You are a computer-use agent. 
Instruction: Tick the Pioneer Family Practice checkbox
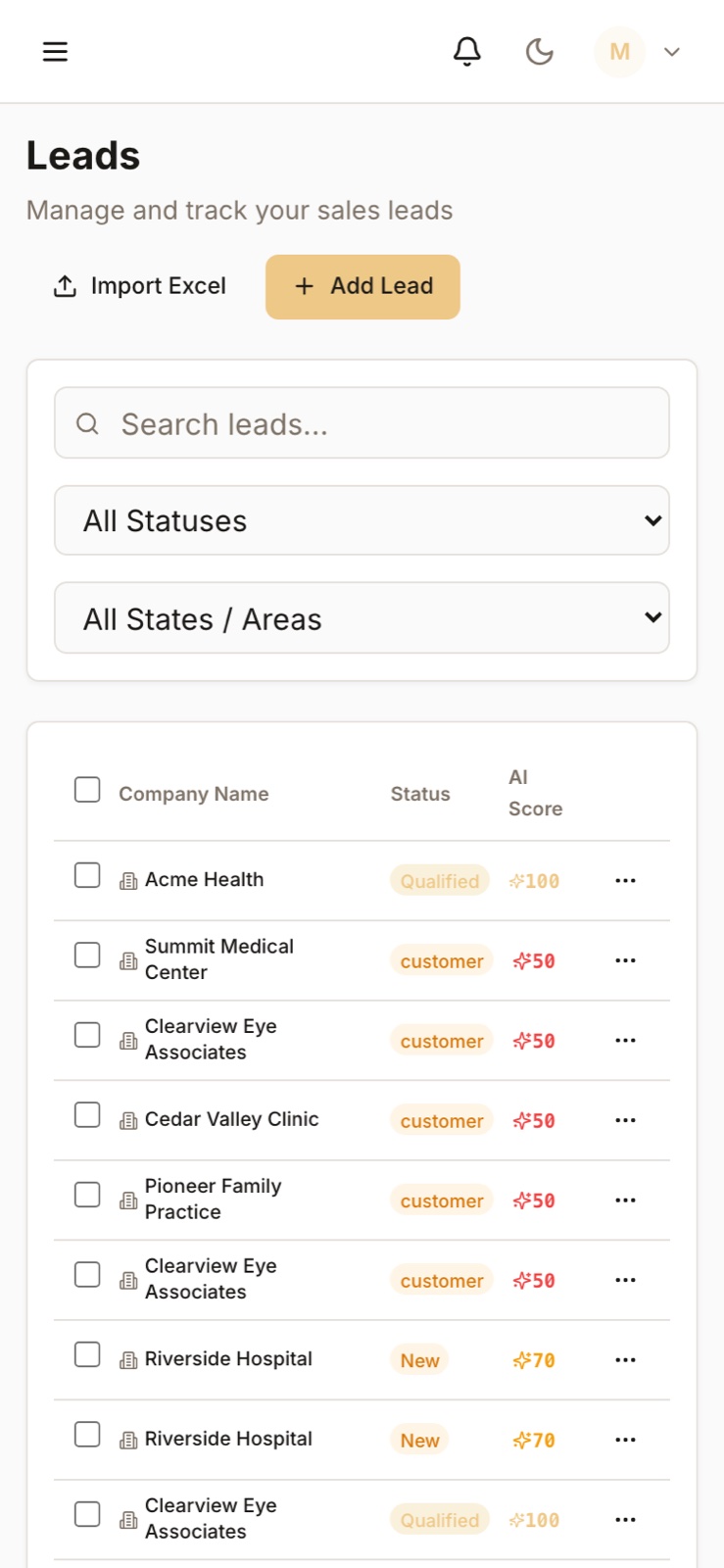87,1195
